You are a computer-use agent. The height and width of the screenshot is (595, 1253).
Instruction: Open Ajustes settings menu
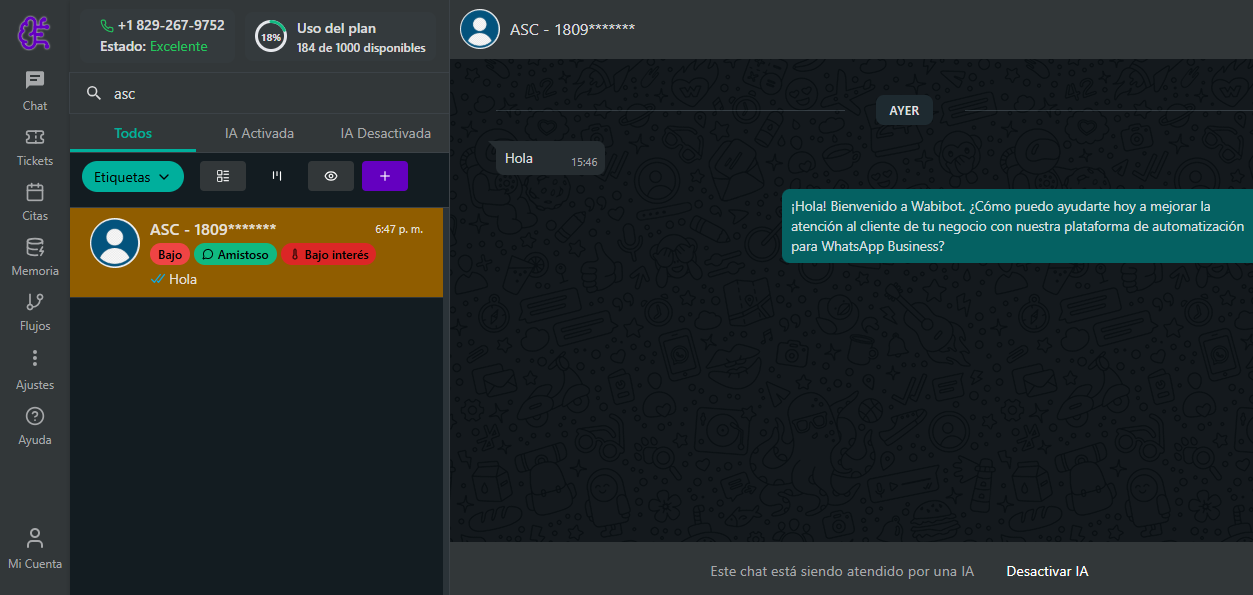tap(35, 369)
